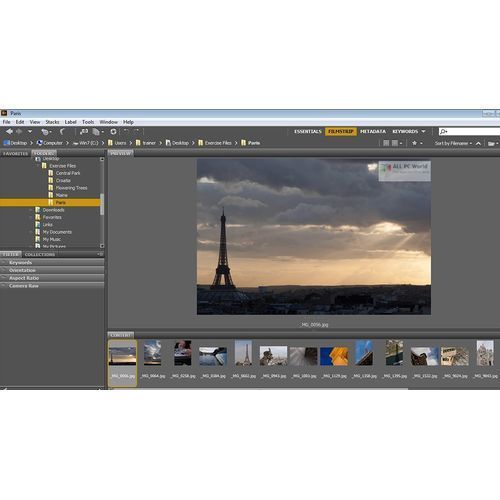The width and height of the screenshot is (500, 500).
Task: Switch to the Filmstrip workspace
Action: pos(341,131)
